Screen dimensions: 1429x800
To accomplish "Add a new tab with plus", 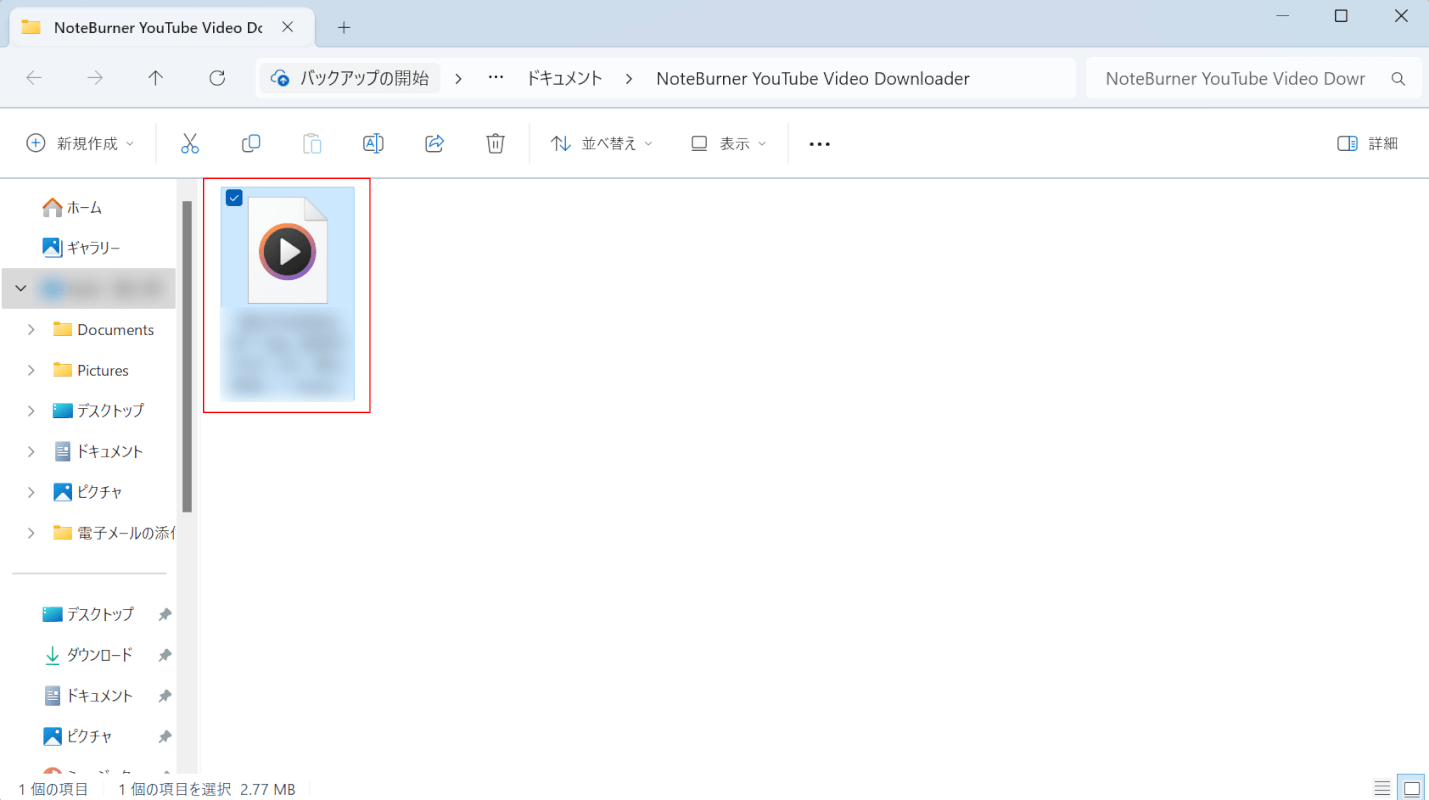I will click(344, 27).
